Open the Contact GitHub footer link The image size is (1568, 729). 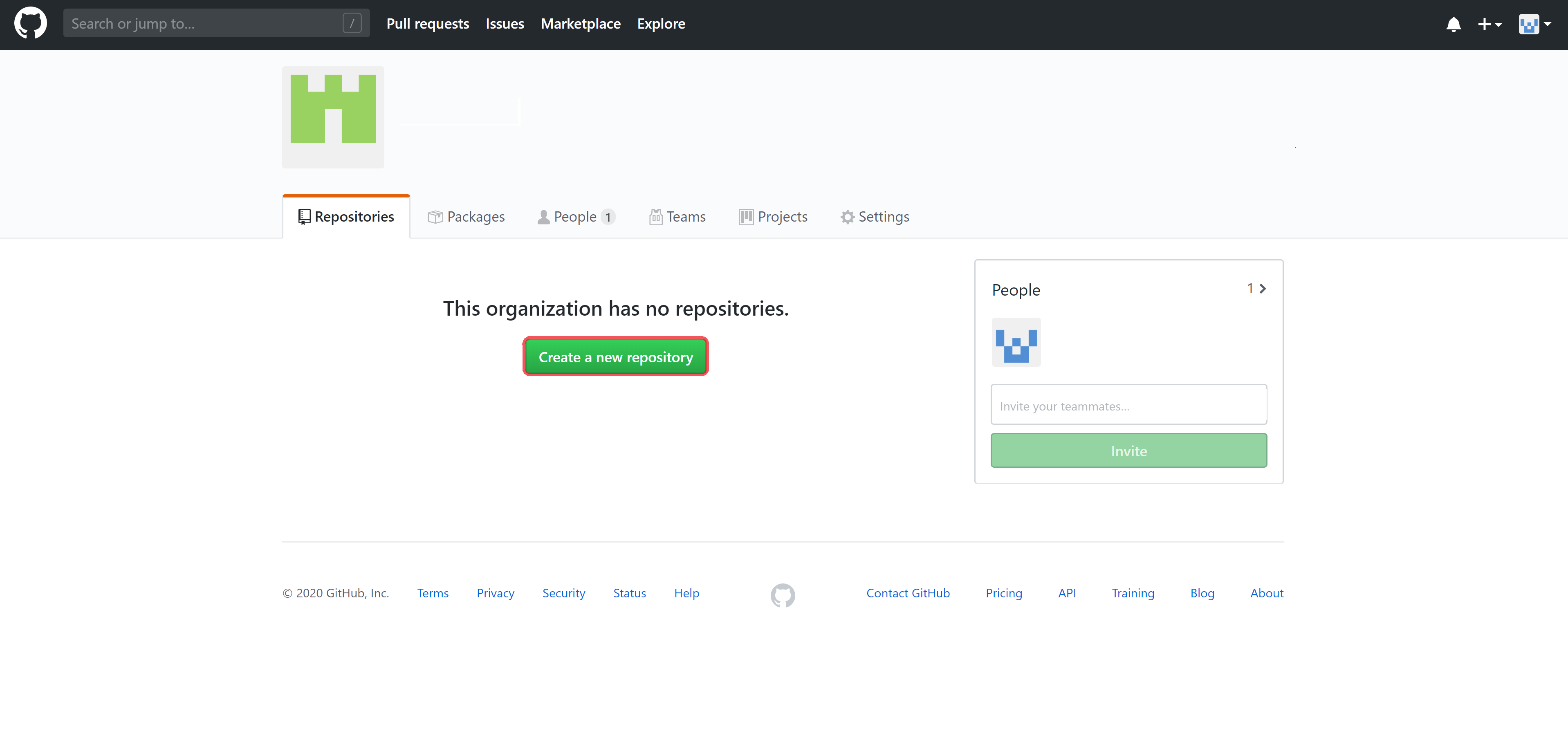click(908, 593)
